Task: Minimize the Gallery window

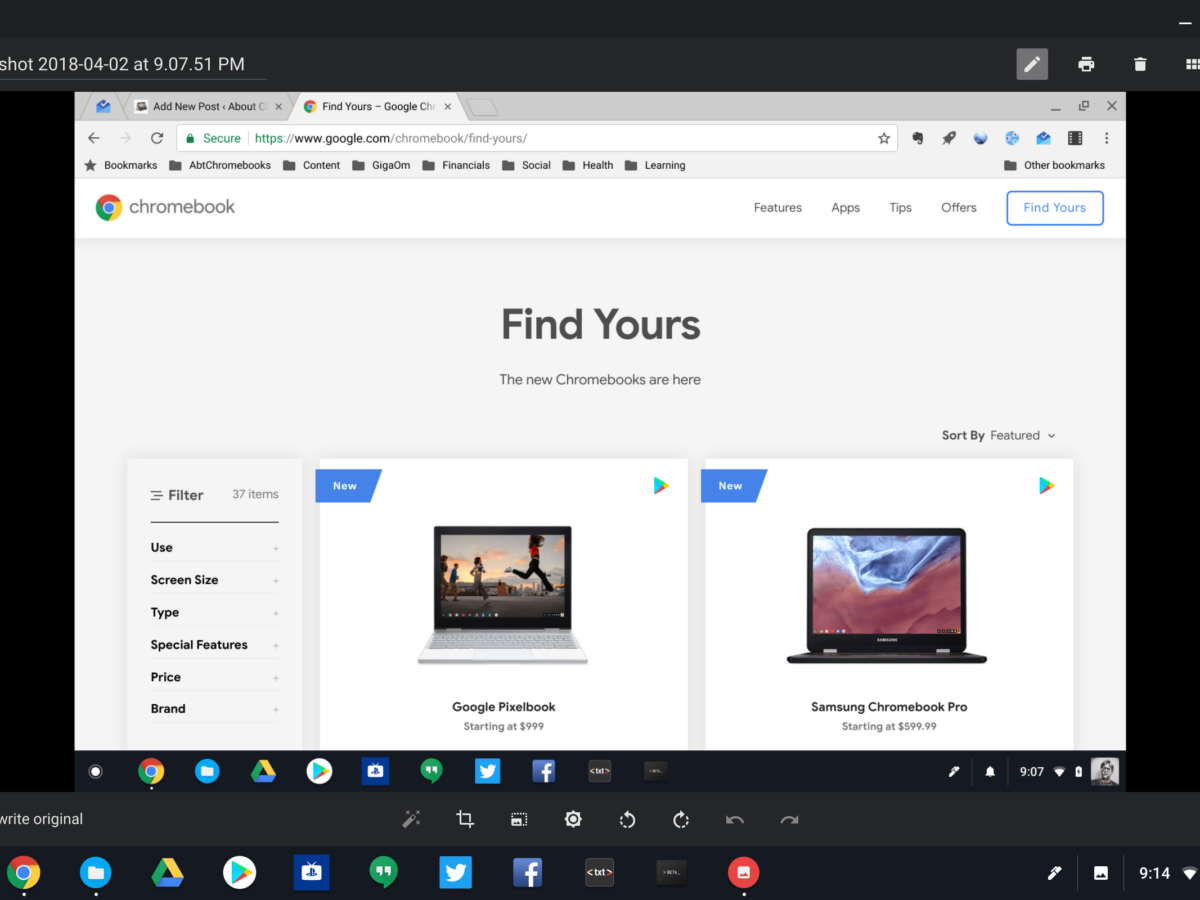Action: (1185, 20)
